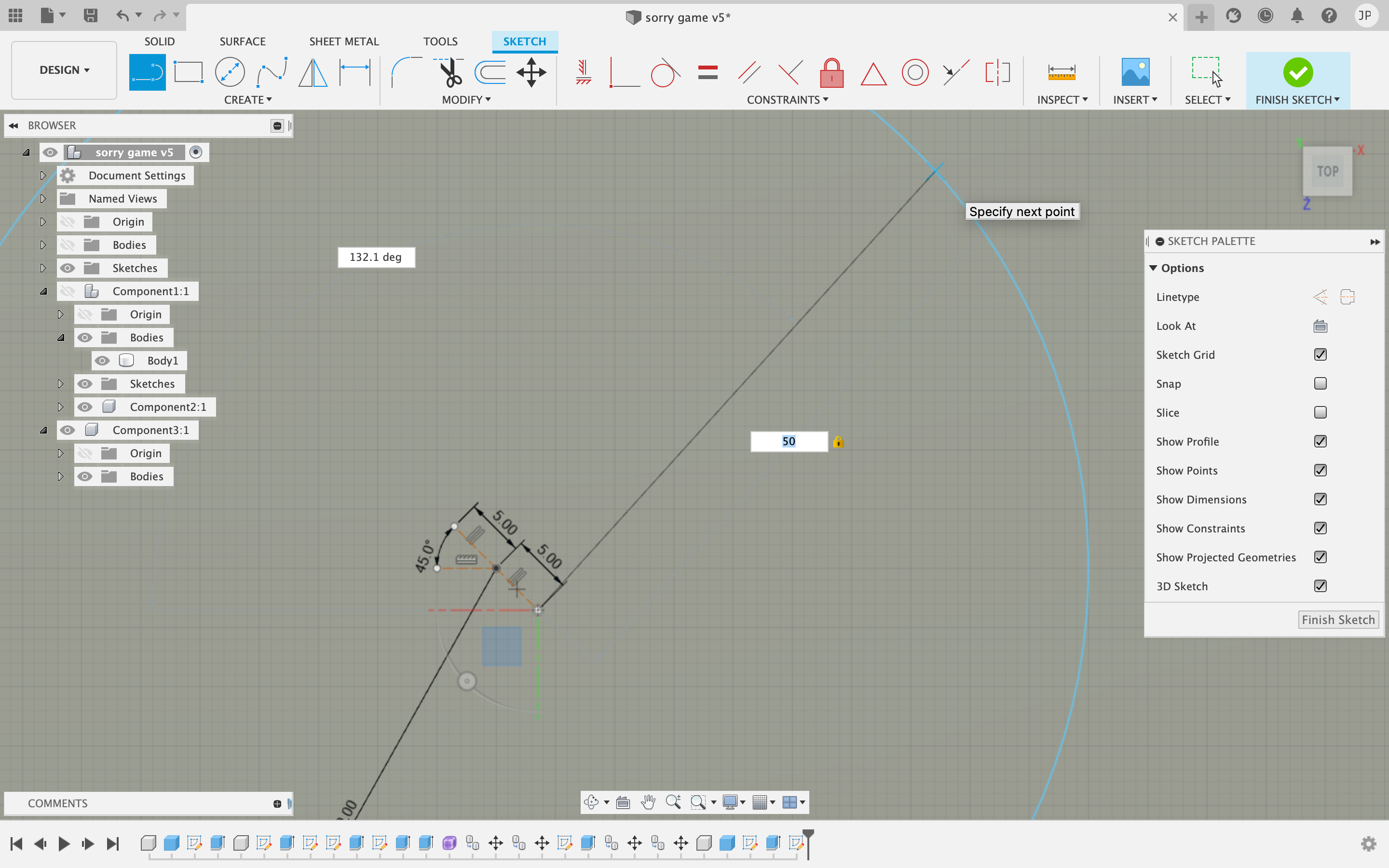1389x868 pixels.
Task: Toggle the 3D Sketch checkbox
Action: pyautogui.click(x=1320, y=586)
